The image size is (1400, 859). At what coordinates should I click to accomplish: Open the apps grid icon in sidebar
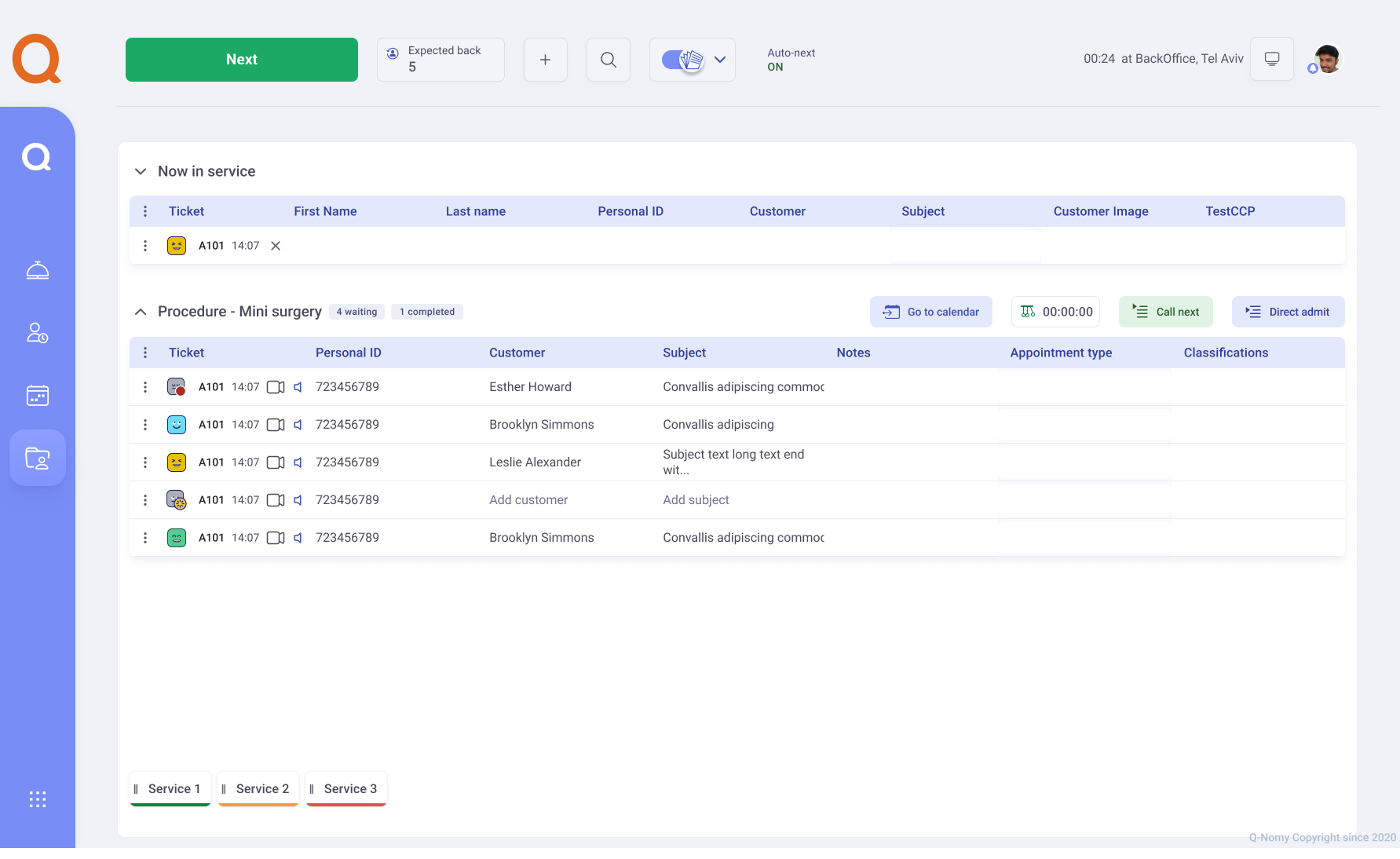38,799
